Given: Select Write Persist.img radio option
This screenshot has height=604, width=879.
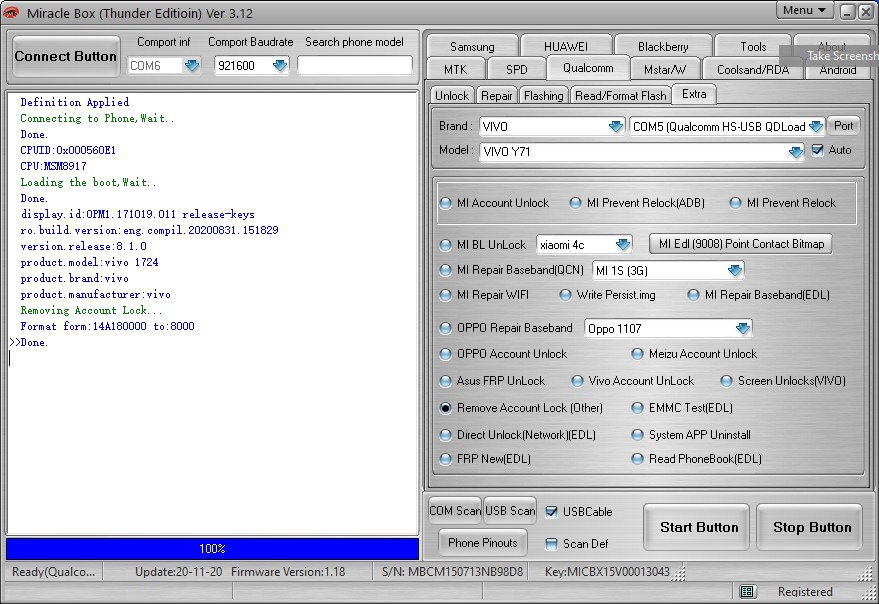Looking at the screenshot, I should coord(565,295).
